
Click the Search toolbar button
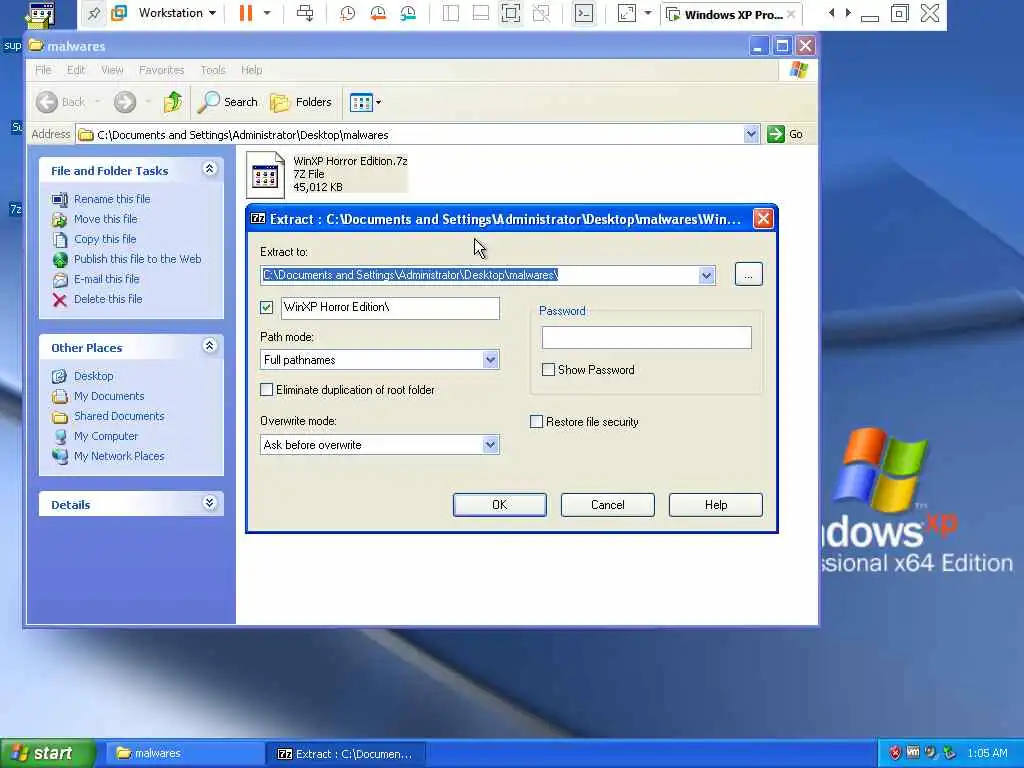228,102
